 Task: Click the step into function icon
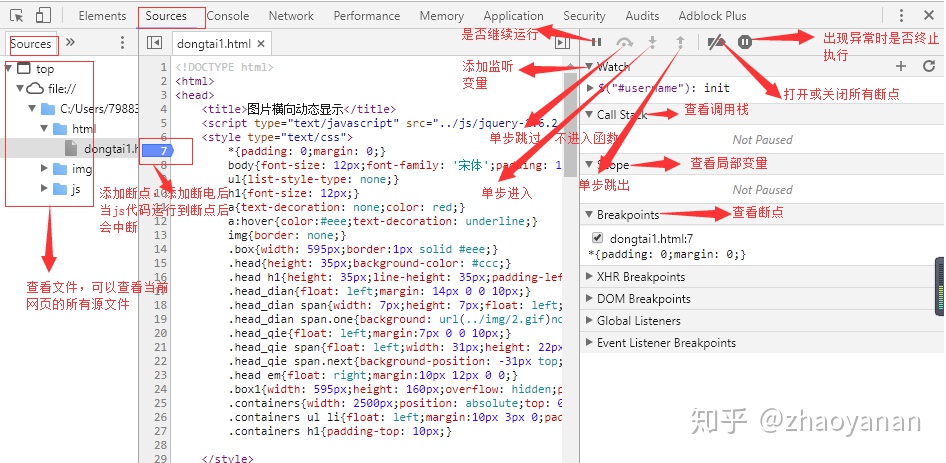pyautogui.click(x=652, y=42)
